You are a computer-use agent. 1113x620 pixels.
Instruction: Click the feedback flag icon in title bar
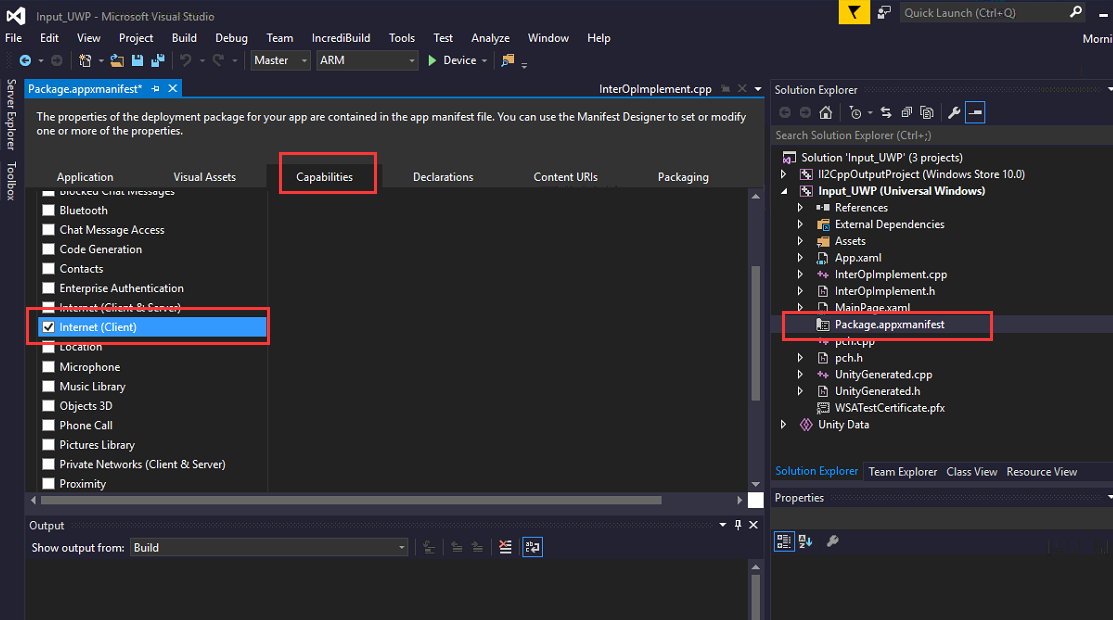click(x=853, y=13)
